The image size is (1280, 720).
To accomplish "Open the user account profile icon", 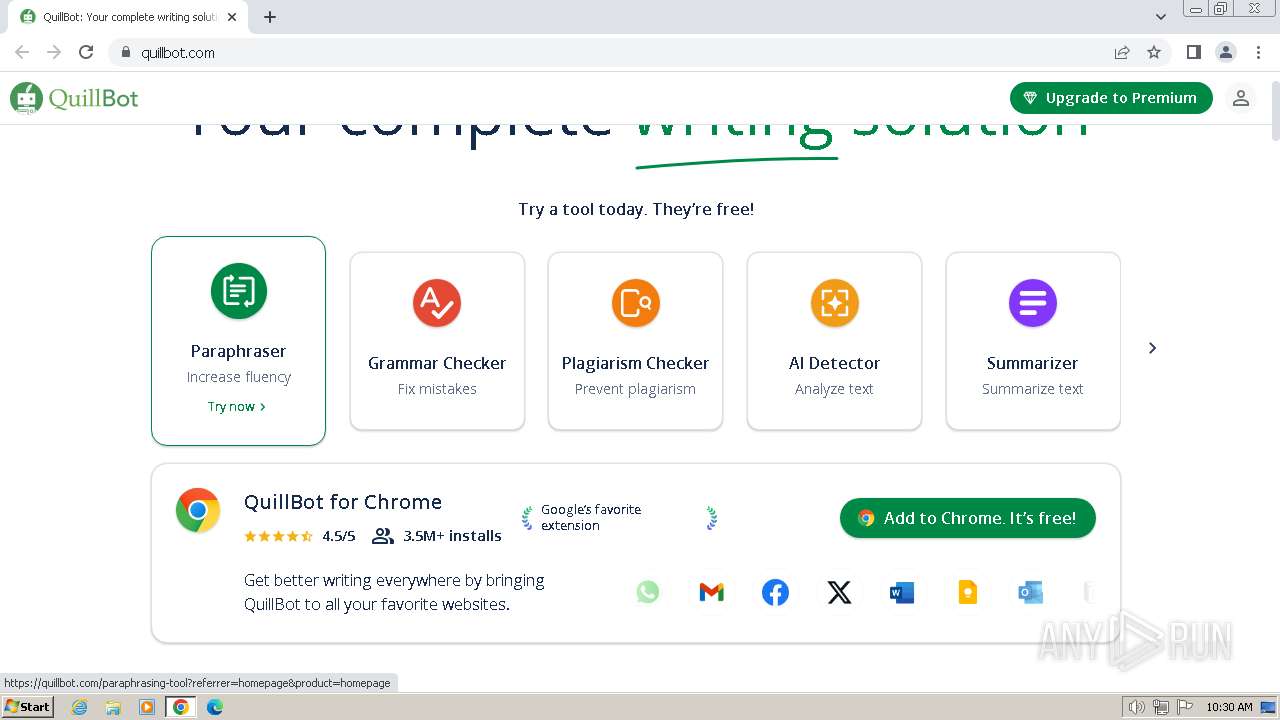I will click(x=1241, y=98).
